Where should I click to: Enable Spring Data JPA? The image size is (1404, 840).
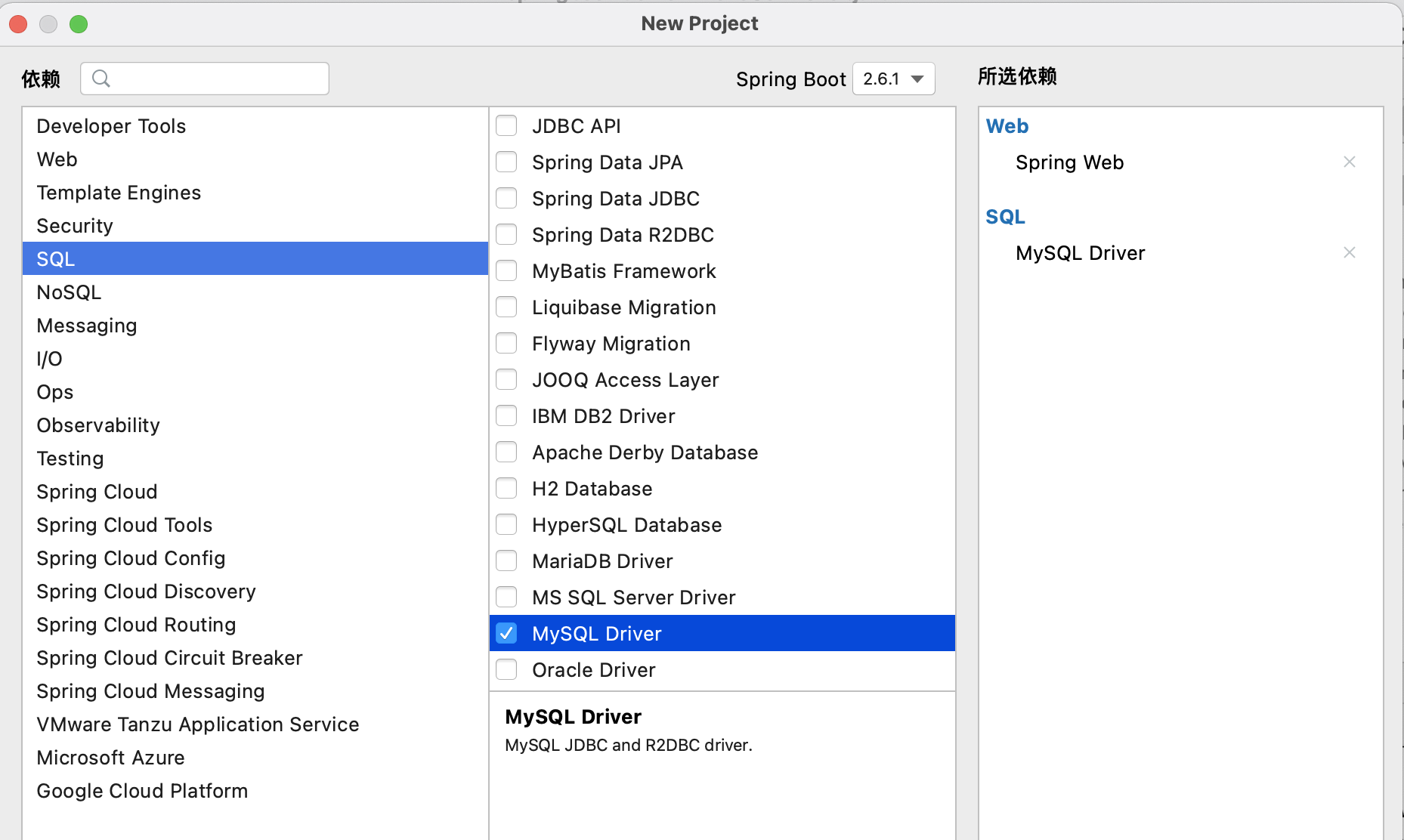click(x=506, y=162)
